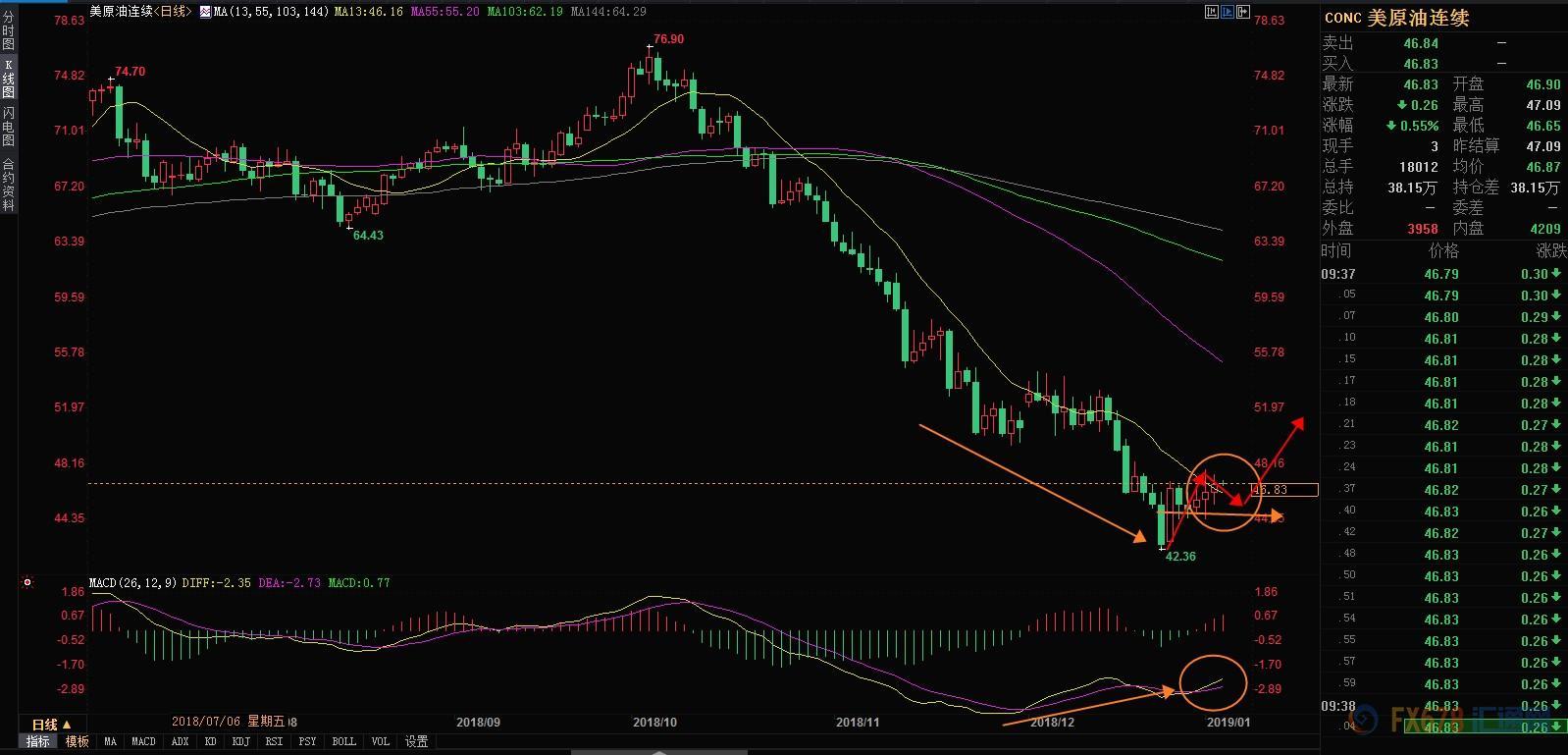Toggle the MACD indicator in the bottom bar
This screenshot has width=1568, height=755.
coord(143,741)
